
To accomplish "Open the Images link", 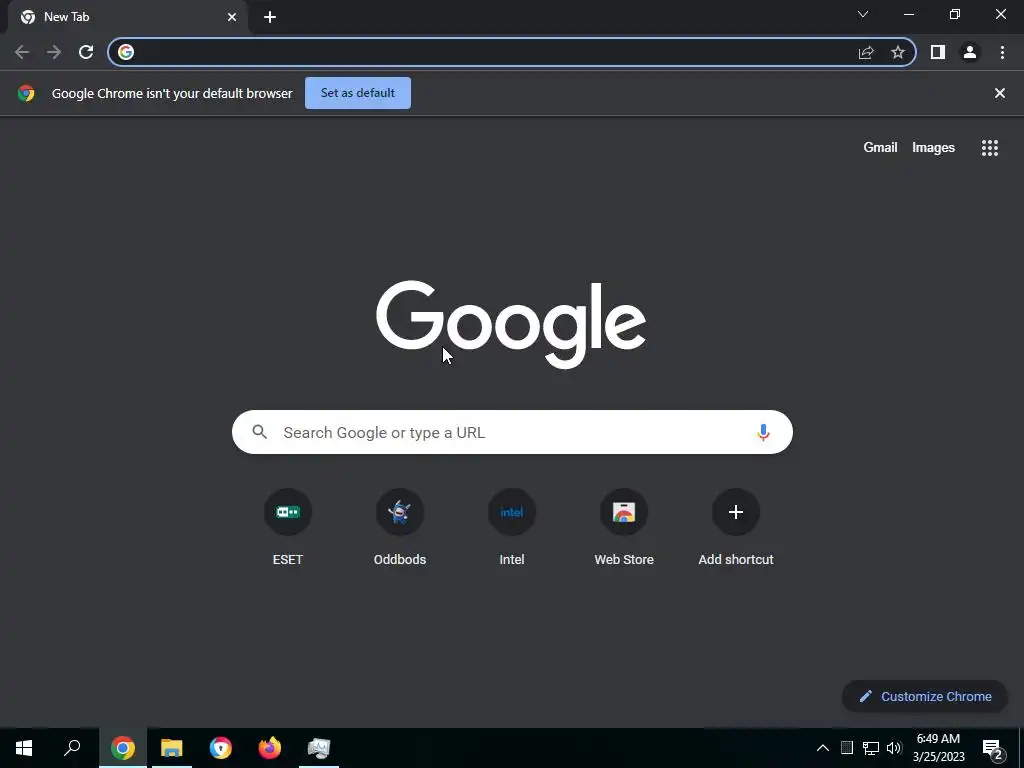I will point(933,148).
